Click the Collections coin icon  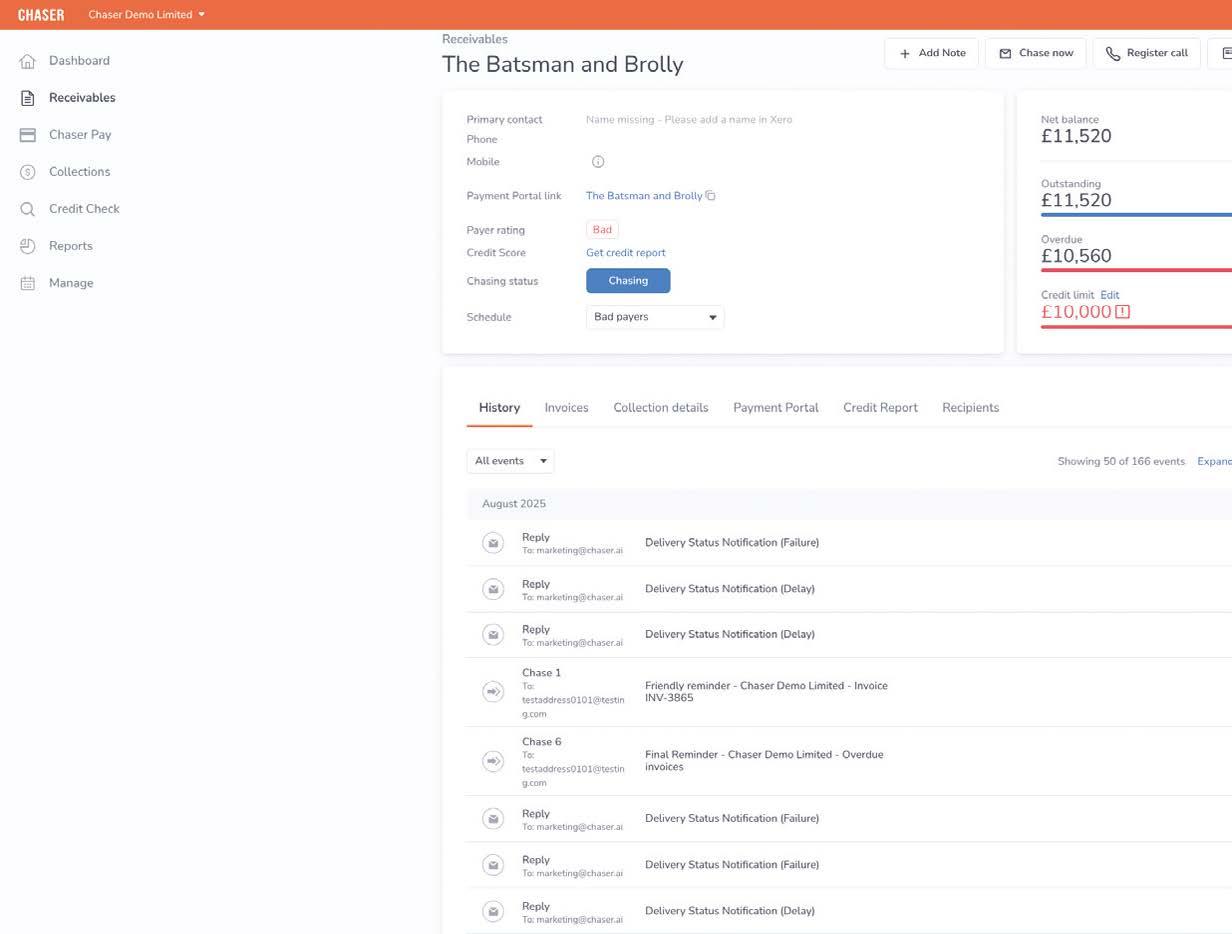pos(28,172)
